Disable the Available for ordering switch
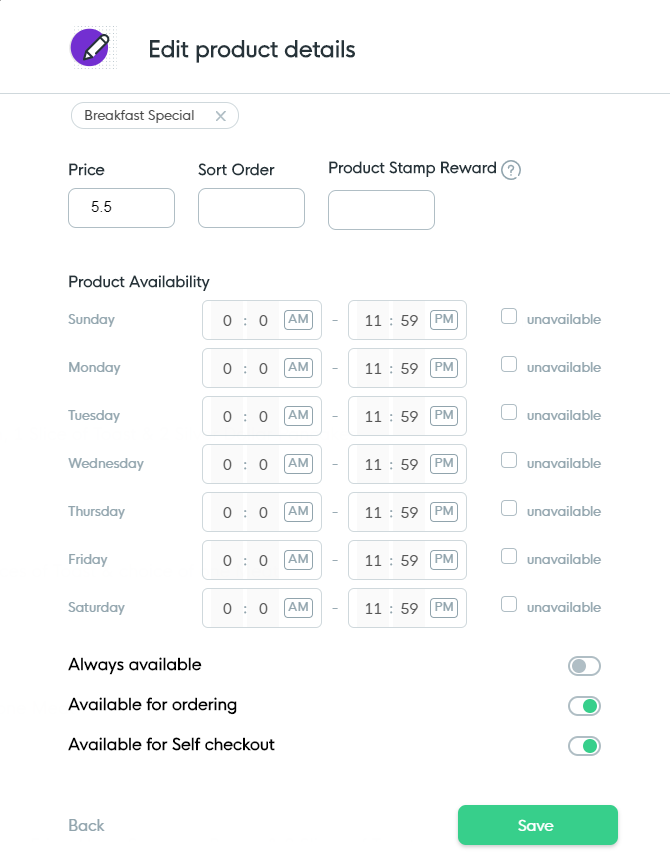The width and height of the screenshot is (670, 867). coord(584,705)
